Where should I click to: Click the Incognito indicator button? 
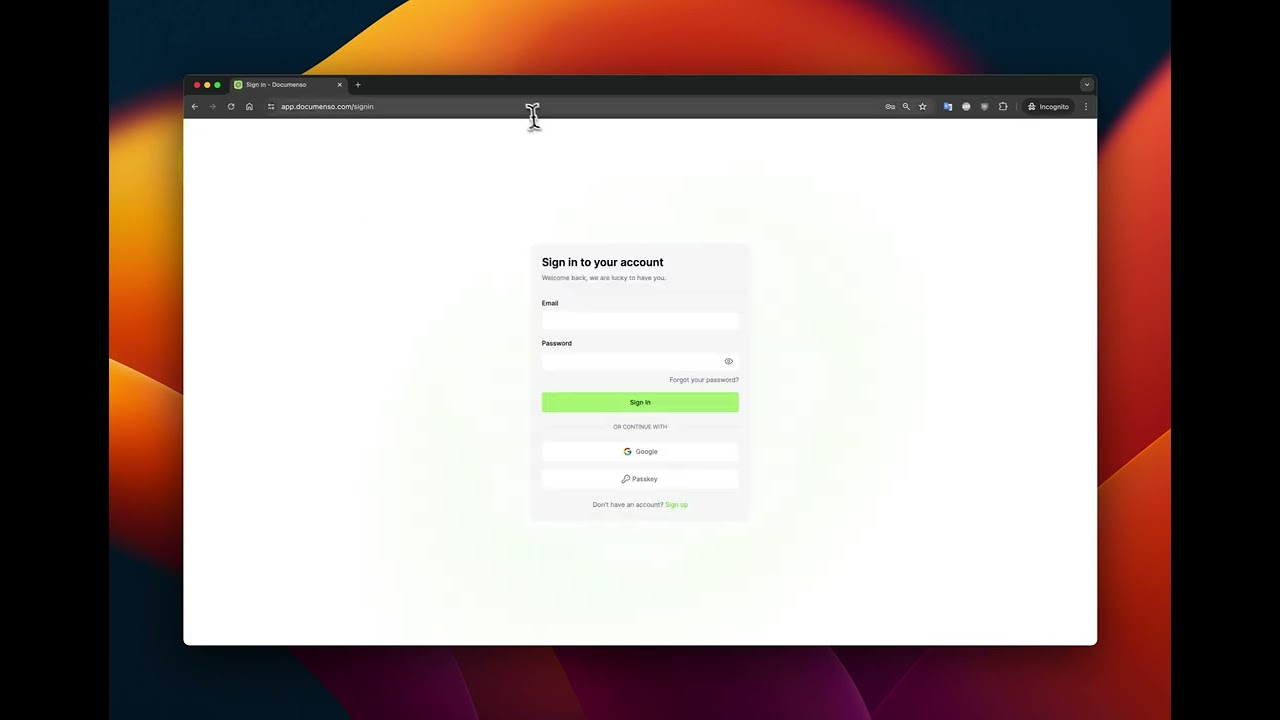[1048, 107]
